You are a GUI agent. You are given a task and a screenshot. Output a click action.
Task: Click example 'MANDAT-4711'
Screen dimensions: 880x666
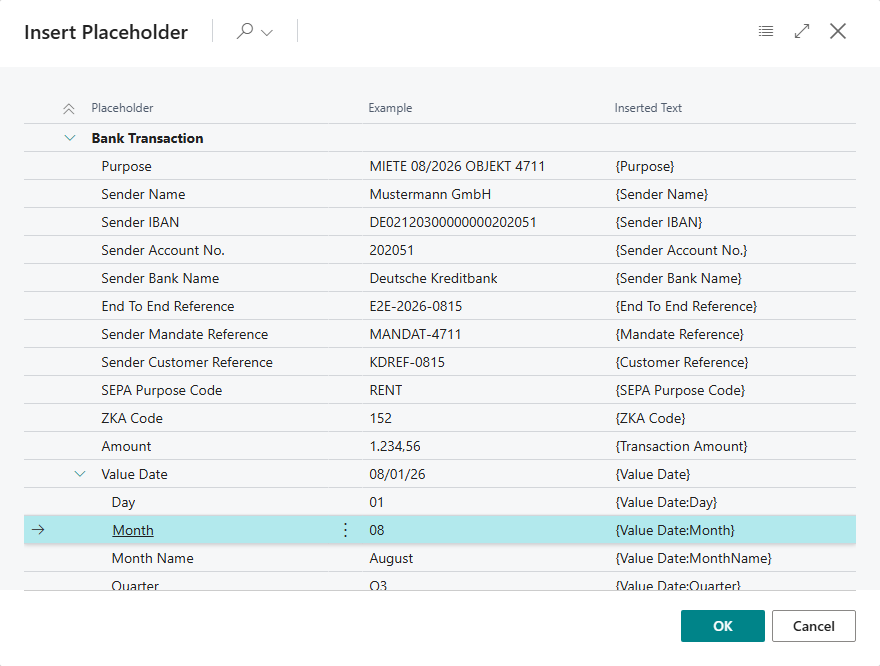click(415, 334)
